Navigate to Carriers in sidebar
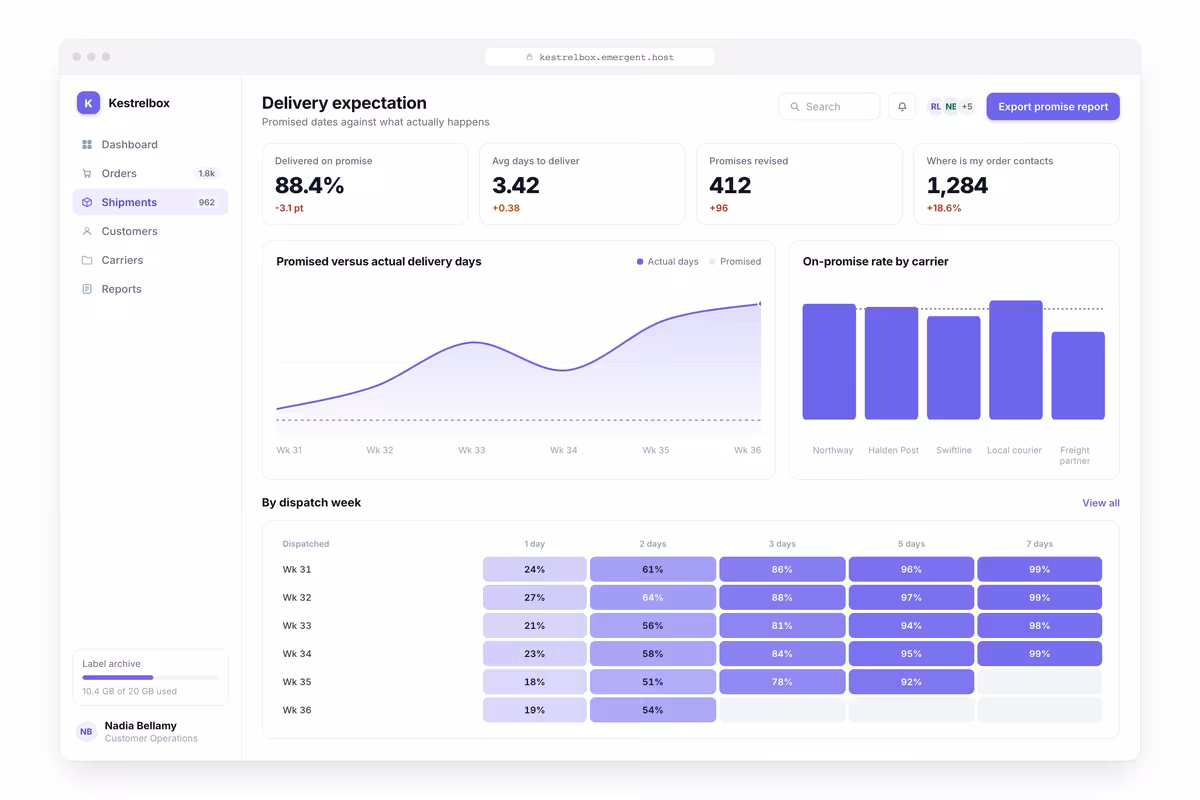1200x800 pixels. pyautogui.click(x=150, y=260)
